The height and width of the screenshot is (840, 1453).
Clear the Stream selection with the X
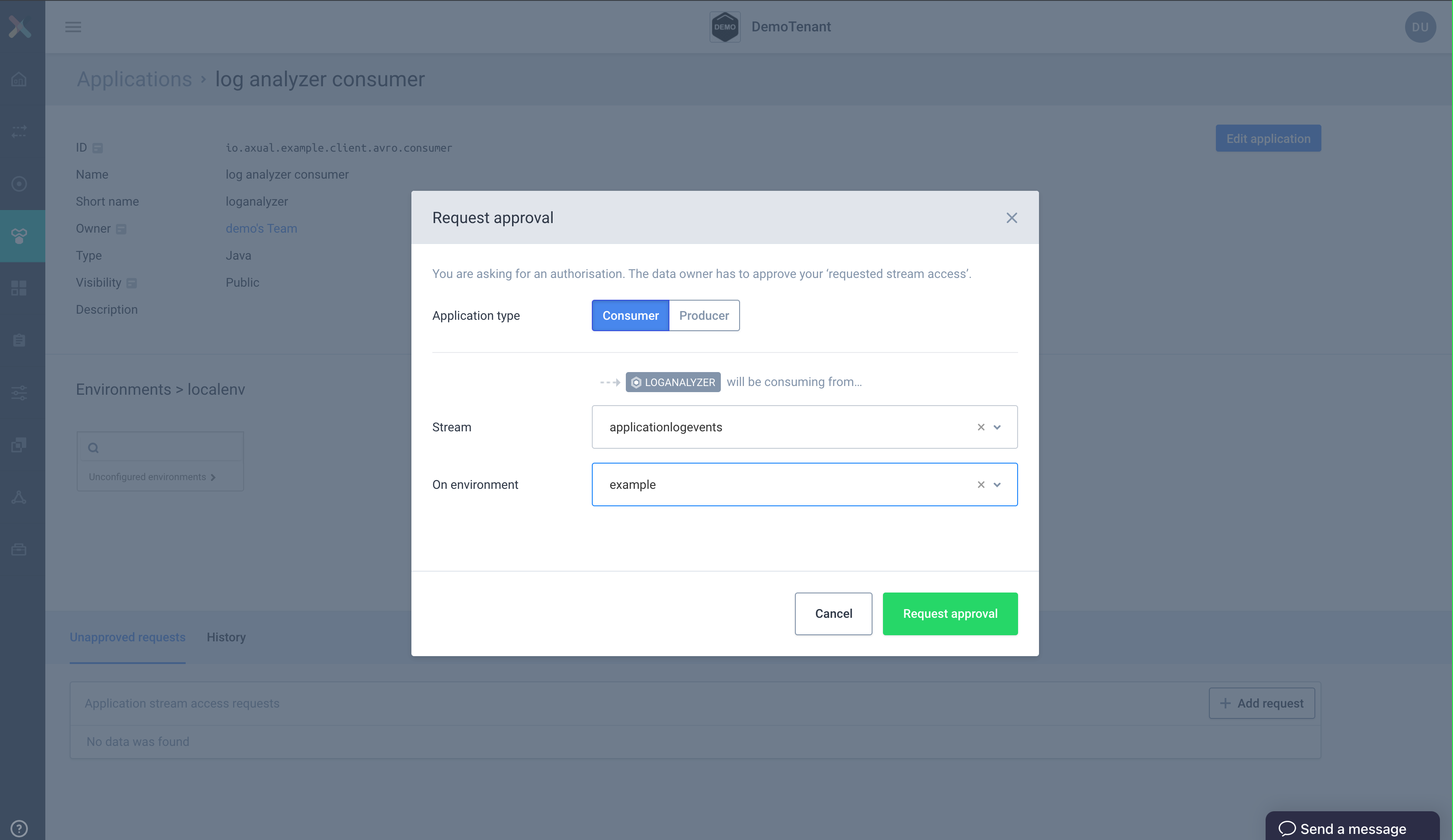981,427
